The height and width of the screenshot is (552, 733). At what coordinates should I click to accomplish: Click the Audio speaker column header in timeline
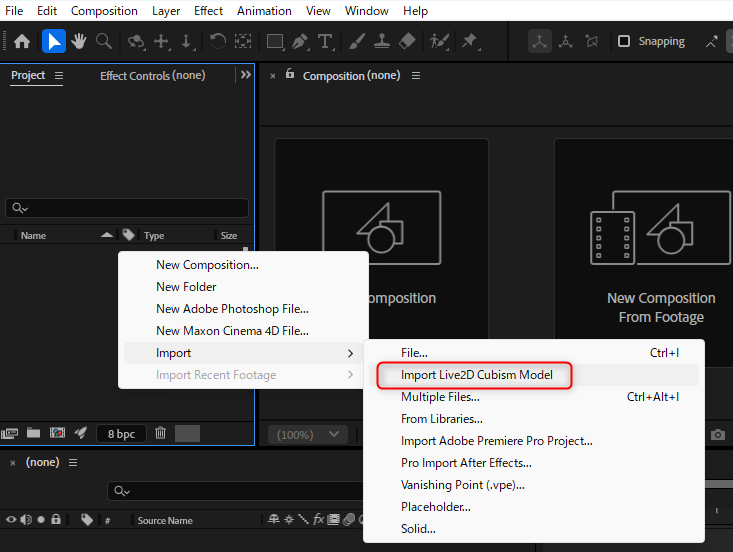point(26,520)
